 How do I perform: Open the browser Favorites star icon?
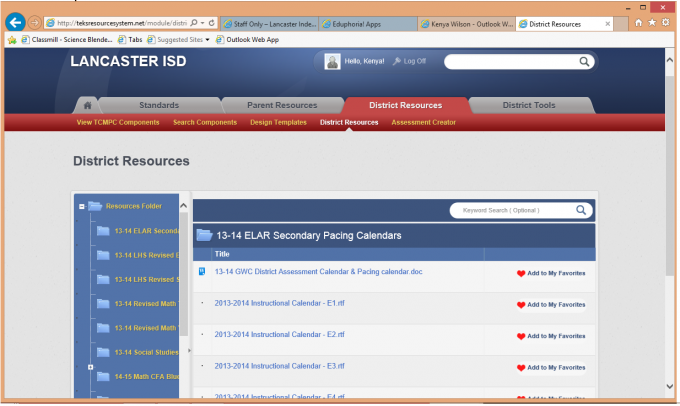[652, 23]
